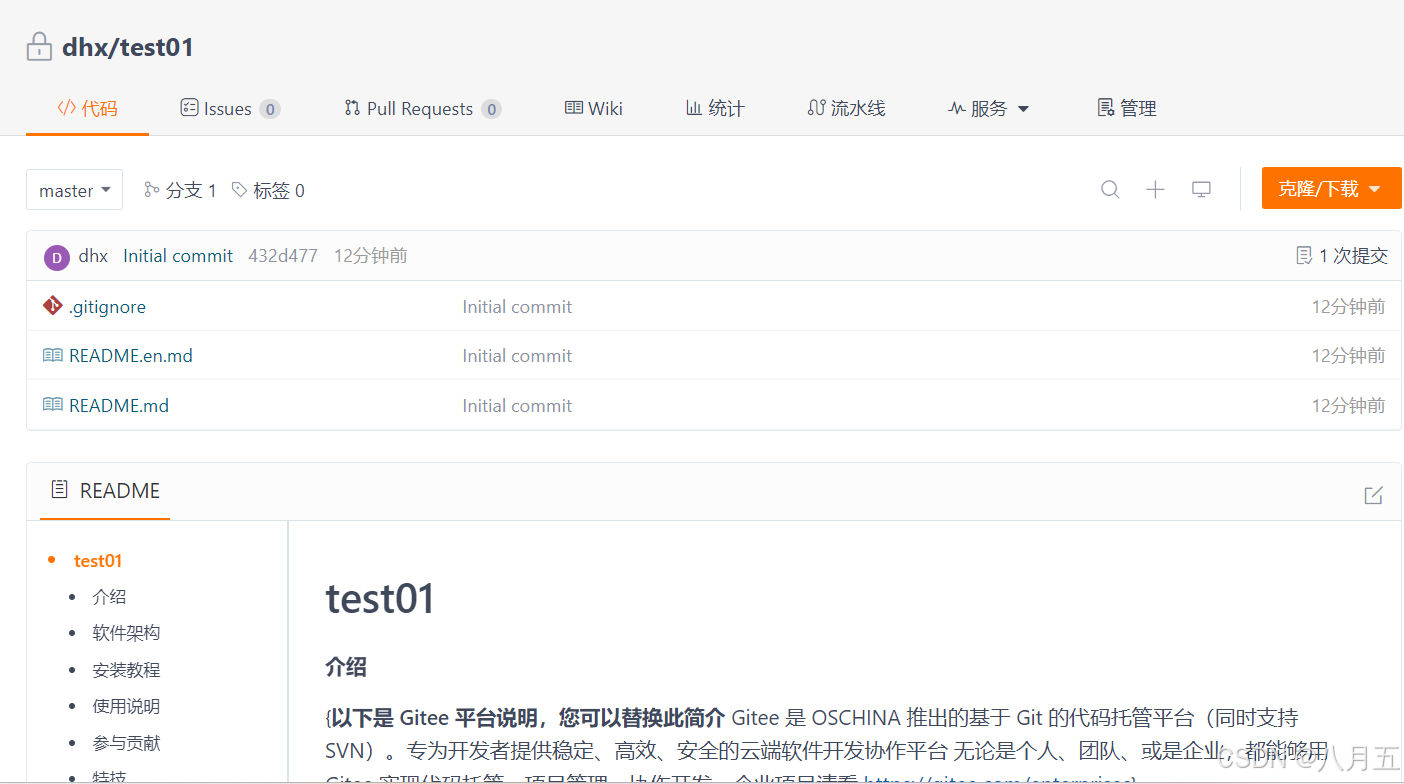
Task: Jump to 使用说明 section in outline
Action: (126, 706)
